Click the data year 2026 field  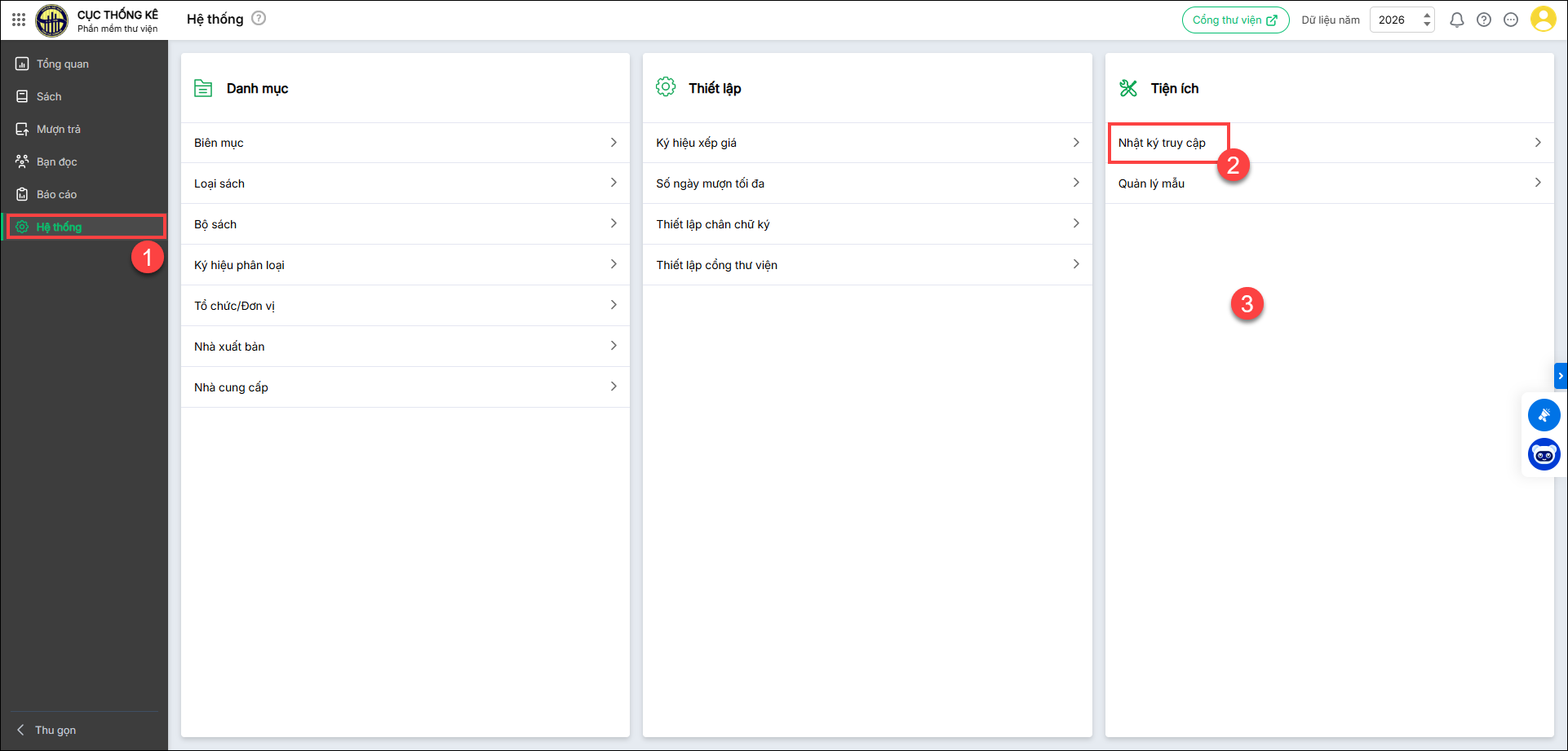[1393, 20]
